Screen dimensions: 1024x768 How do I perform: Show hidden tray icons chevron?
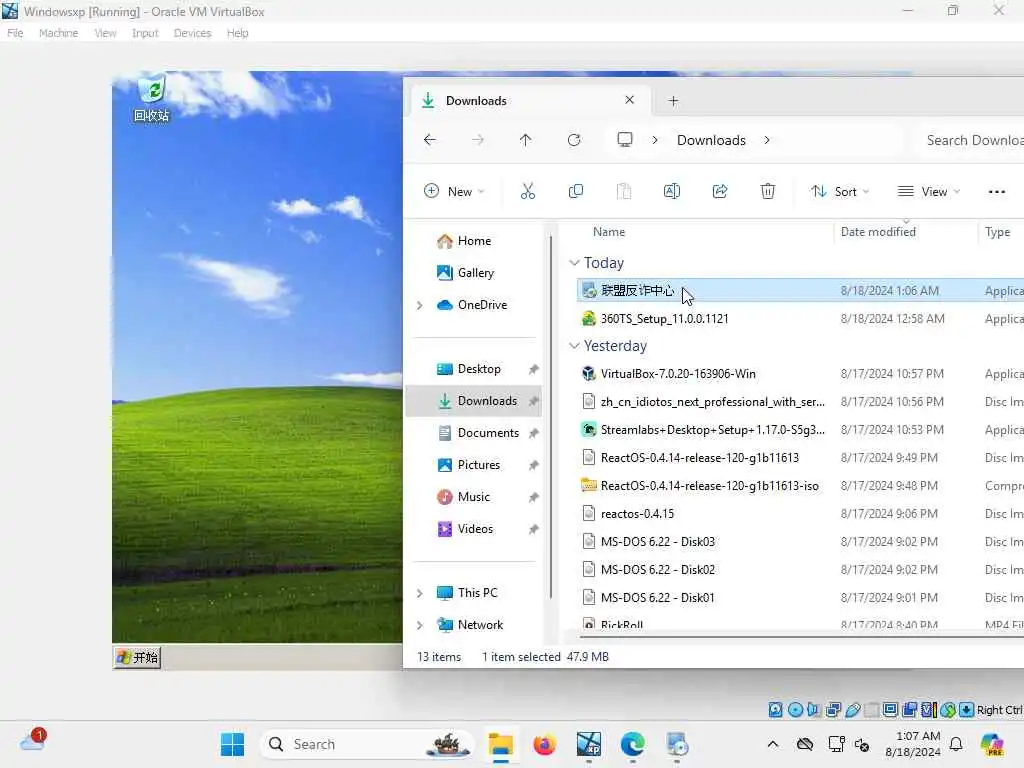tap(773, 744)
